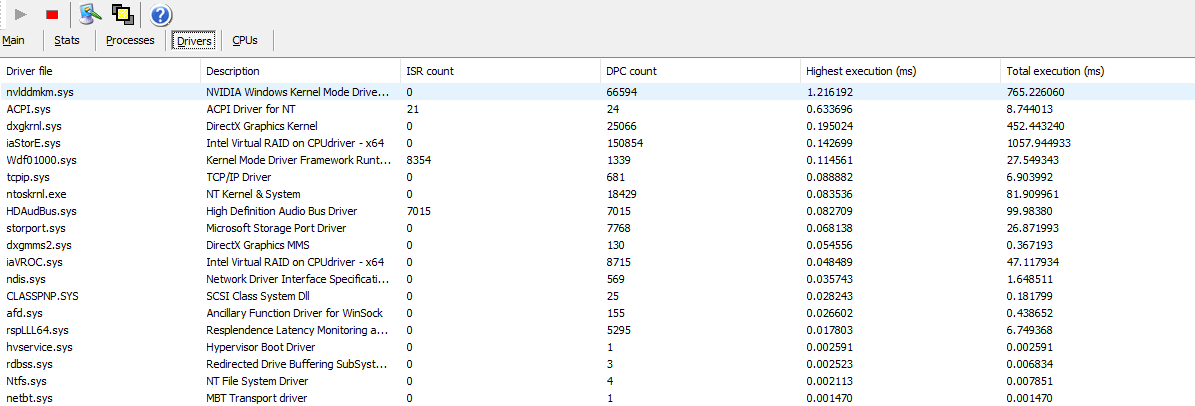
Task: Select the Drivers tab
Action: pos(193,41)
